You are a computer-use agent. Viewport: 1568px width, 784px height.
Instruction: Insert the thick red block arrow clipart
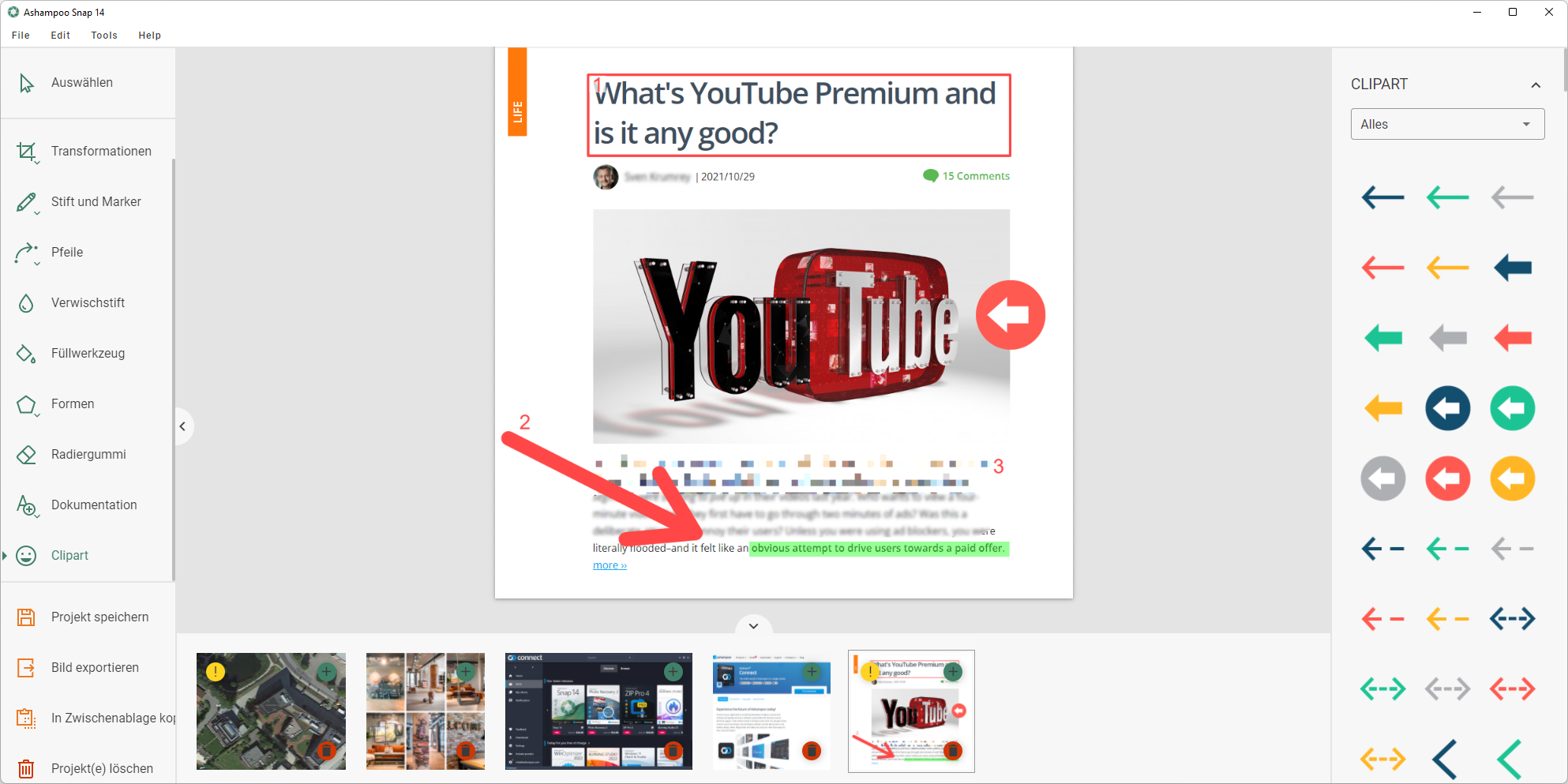pos(1513,338)
